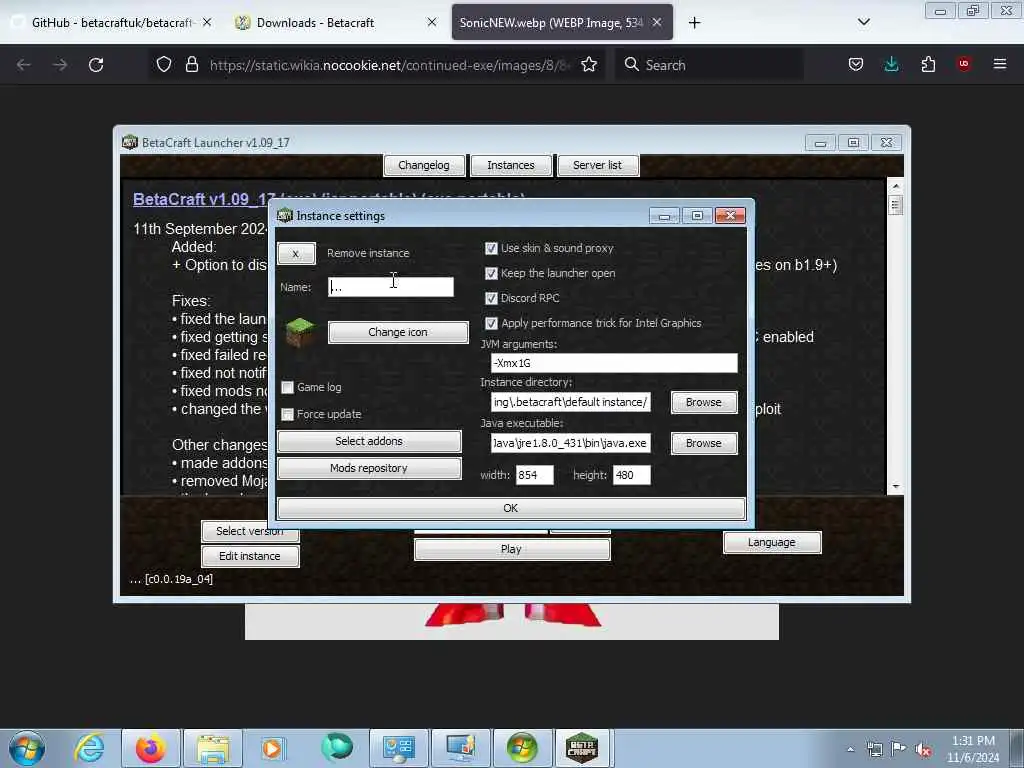Image resolution: width=1024 pixels, height=768 pixels.
Task: Open the Firefox extensions puzzle icon
Action: 928,64
